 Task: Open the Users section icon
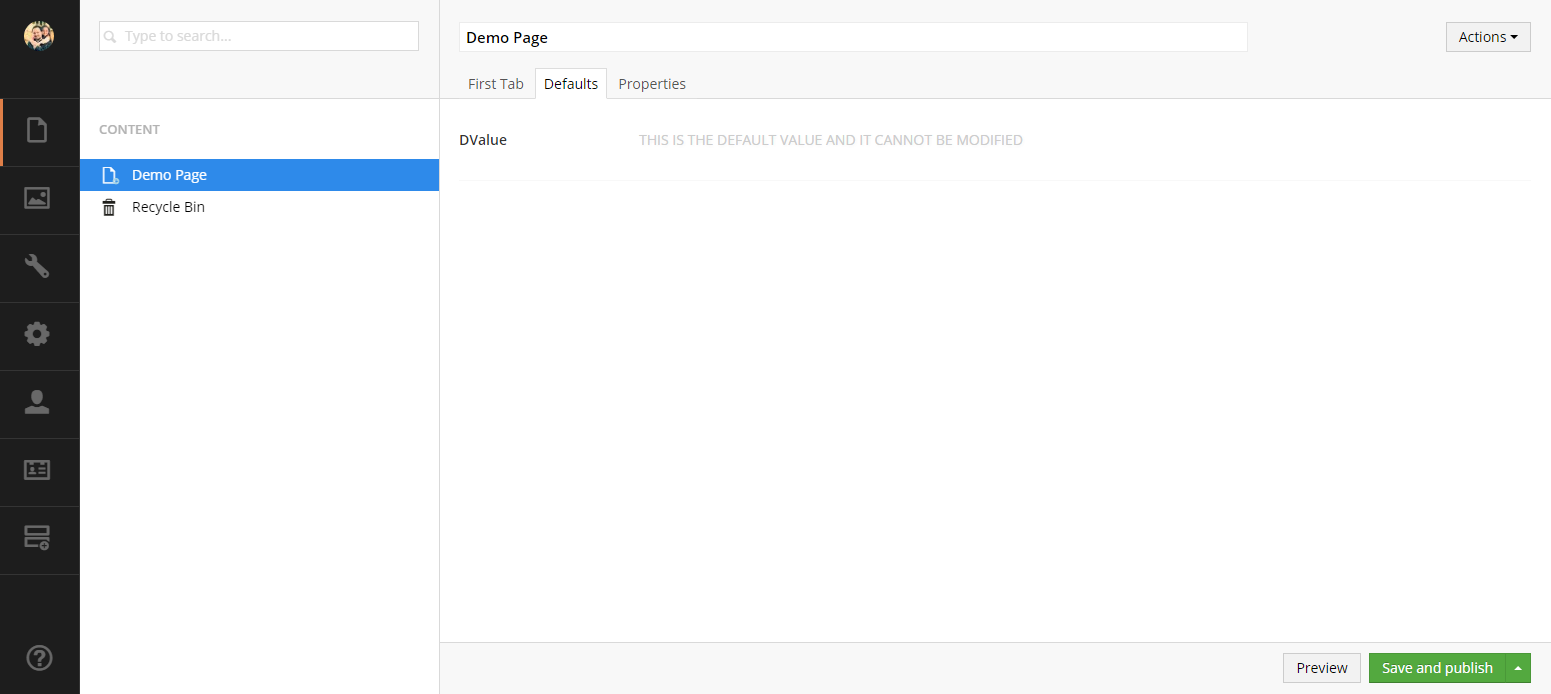[x=37, y=402]
